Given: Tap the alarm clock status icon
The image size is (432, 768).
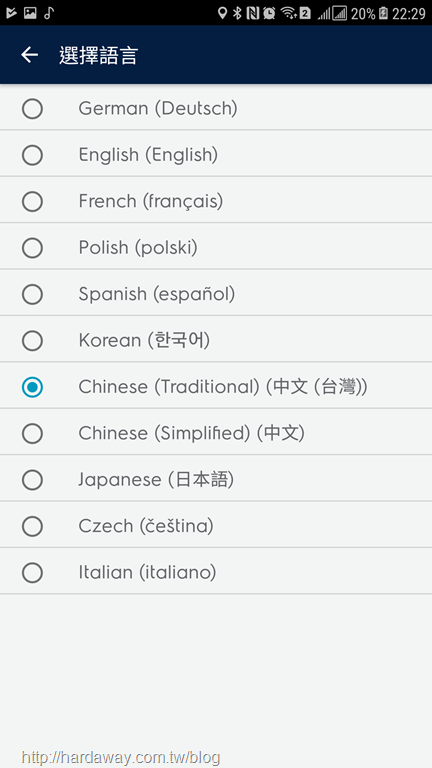Looking at the screenshot, I should pyautogui.click(x=269, y=13).
